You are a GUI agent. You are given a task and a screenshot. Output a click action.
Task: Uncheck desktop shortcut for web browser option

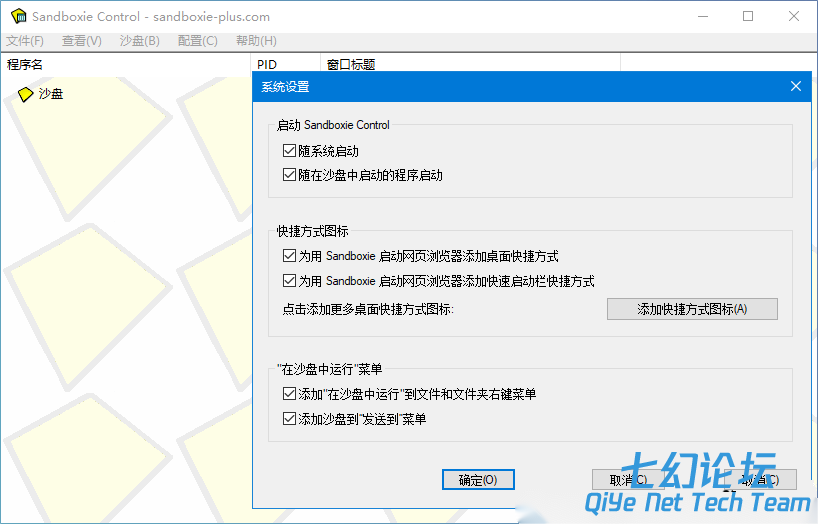(x=289, y=255)
